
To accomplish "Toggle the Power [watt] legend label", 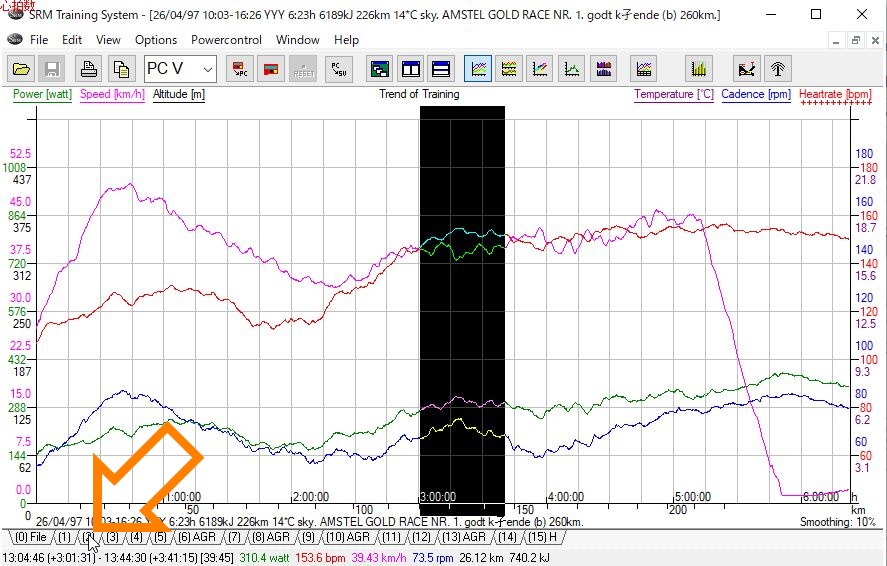I will point(42,95).
